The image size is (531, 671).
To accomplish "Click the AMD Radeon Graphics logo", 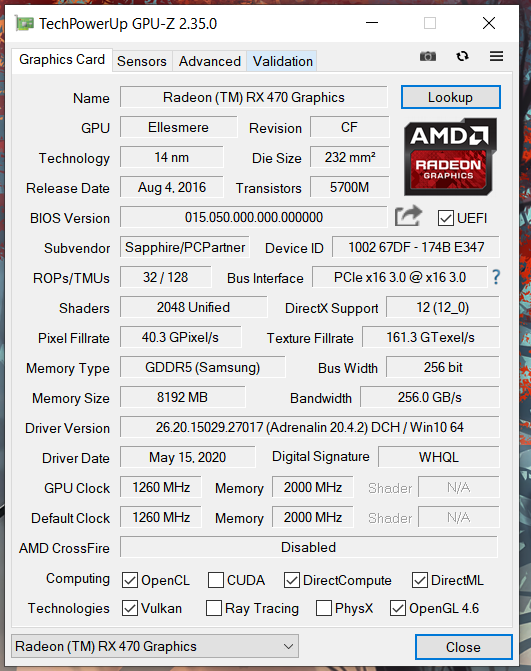I will click(450, 157).
